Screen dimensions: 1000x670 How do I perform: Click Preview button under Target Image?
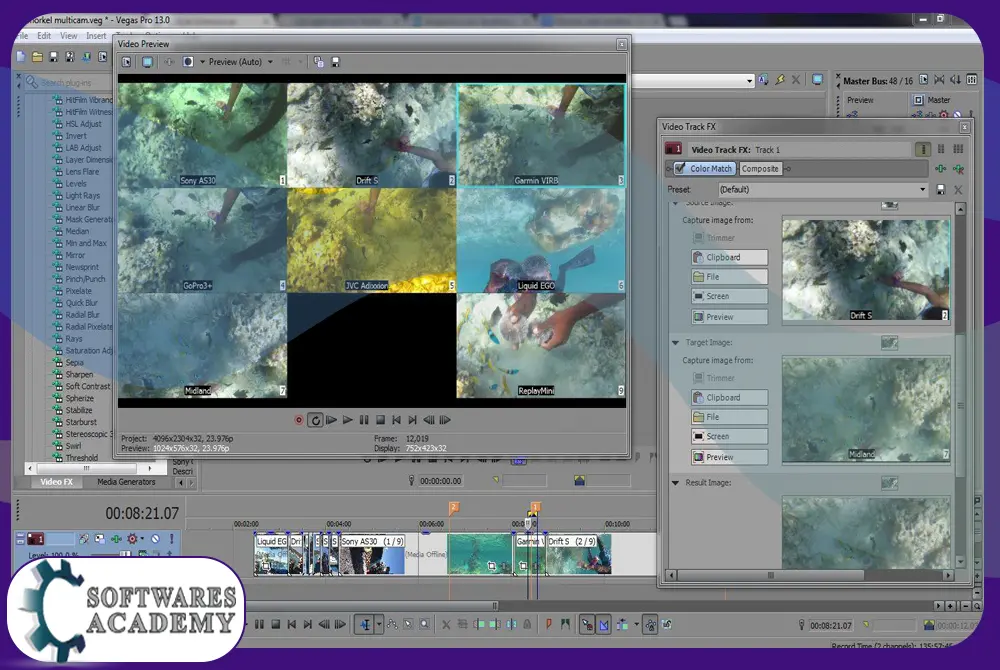tap(730, 457)
